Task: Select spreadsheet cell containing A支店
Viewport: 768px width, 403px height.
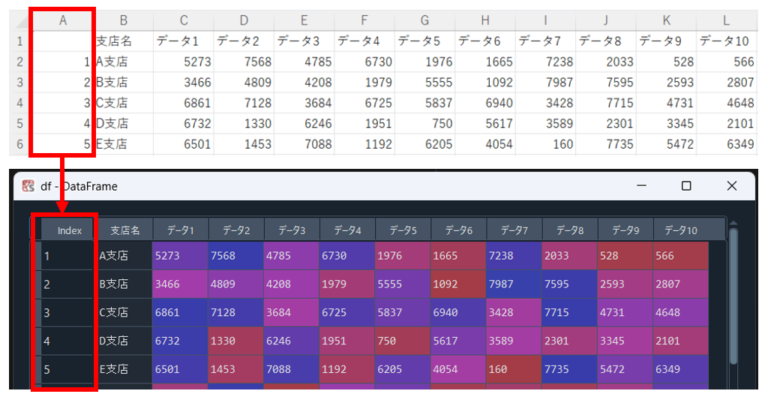Action: pos(122,61)
